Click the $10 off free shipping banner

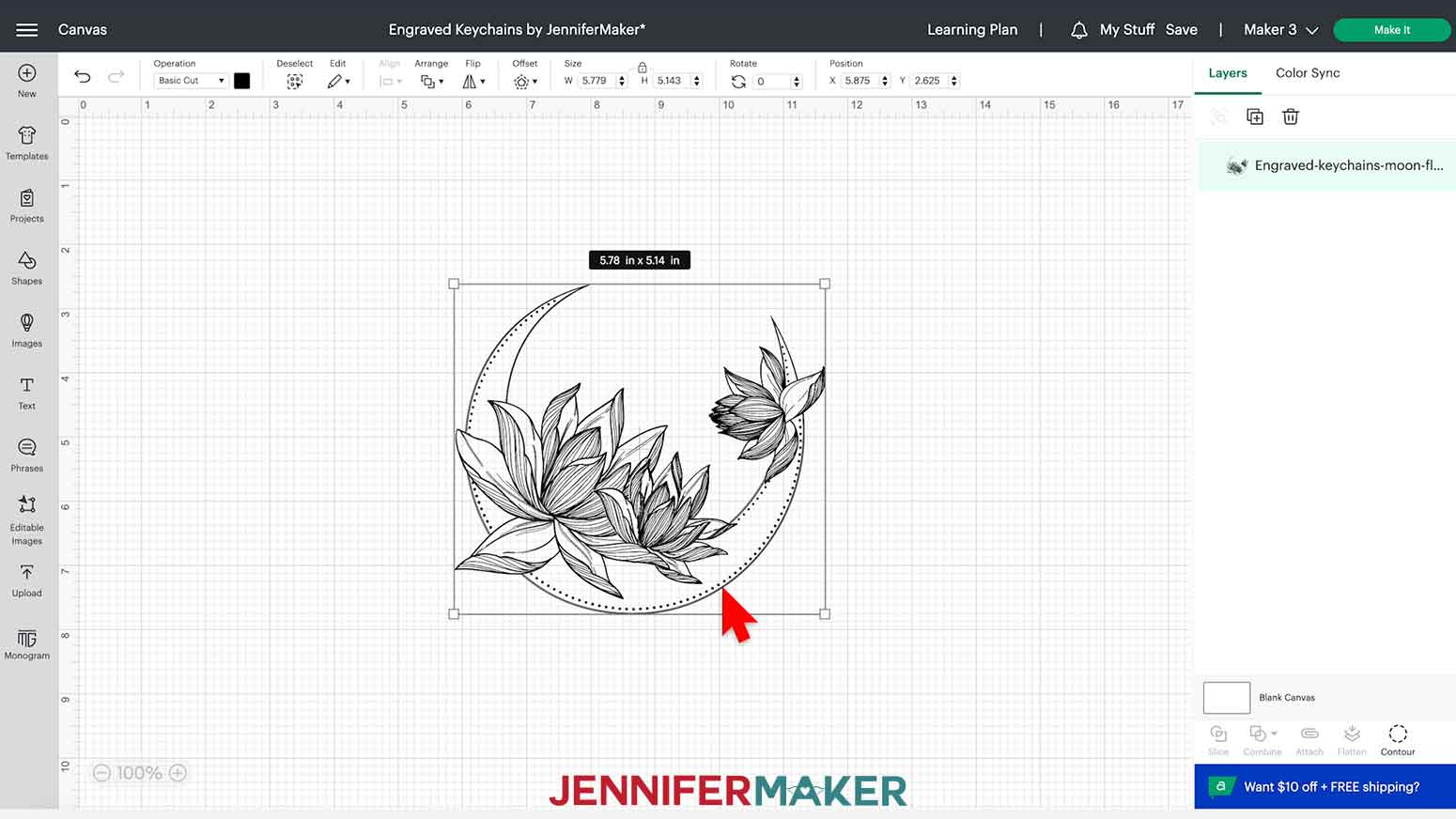[x=1325, y=787]
